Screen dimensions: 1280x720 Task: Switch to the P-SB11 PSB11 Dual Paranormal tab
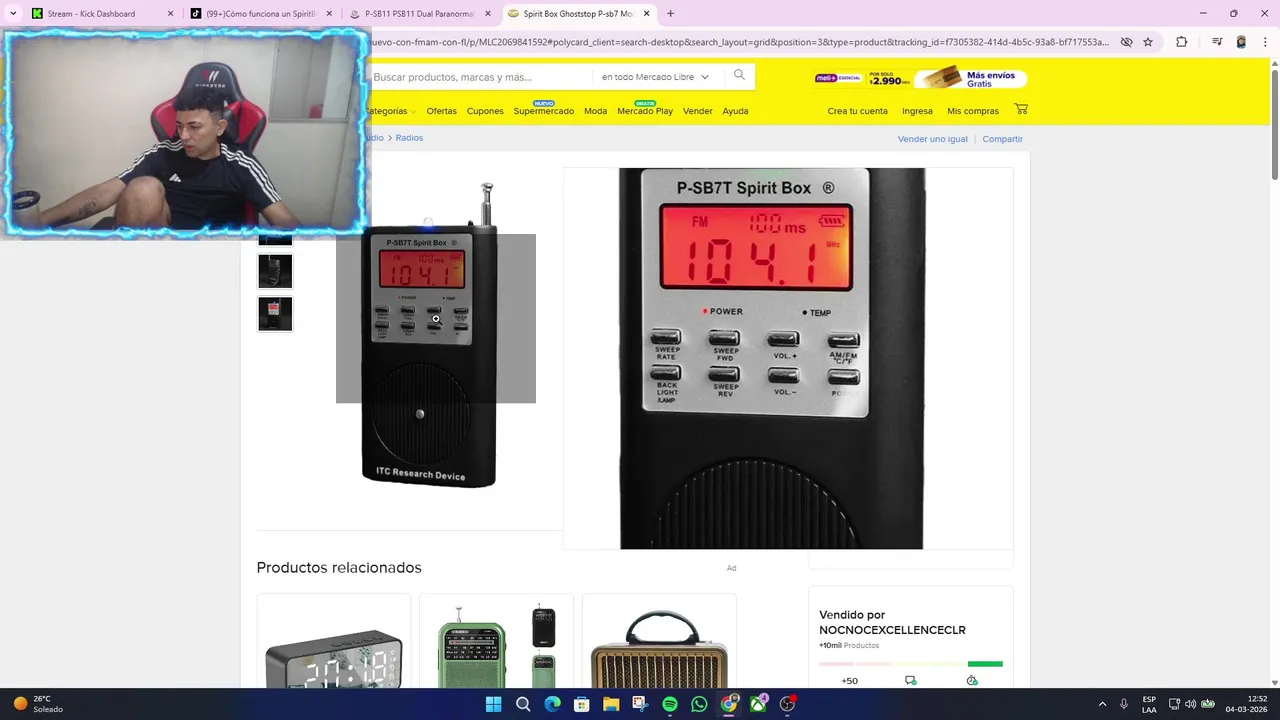[419, 14]
